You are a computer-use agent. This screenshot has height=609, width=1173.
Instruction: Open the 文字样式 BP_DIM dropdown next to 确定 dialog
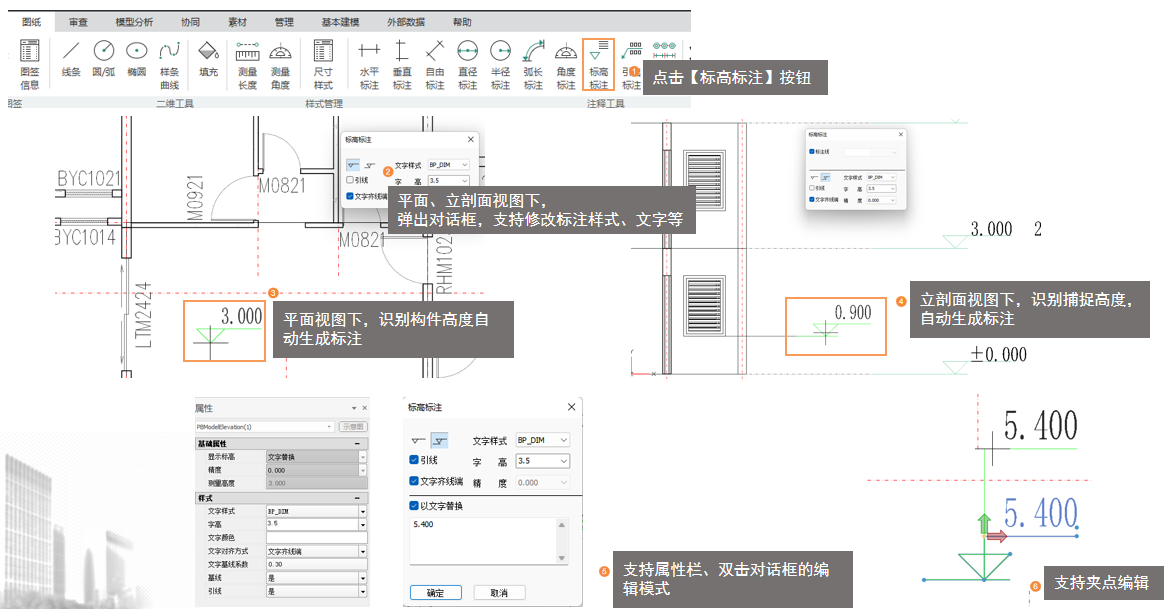(x=542, y=440)
